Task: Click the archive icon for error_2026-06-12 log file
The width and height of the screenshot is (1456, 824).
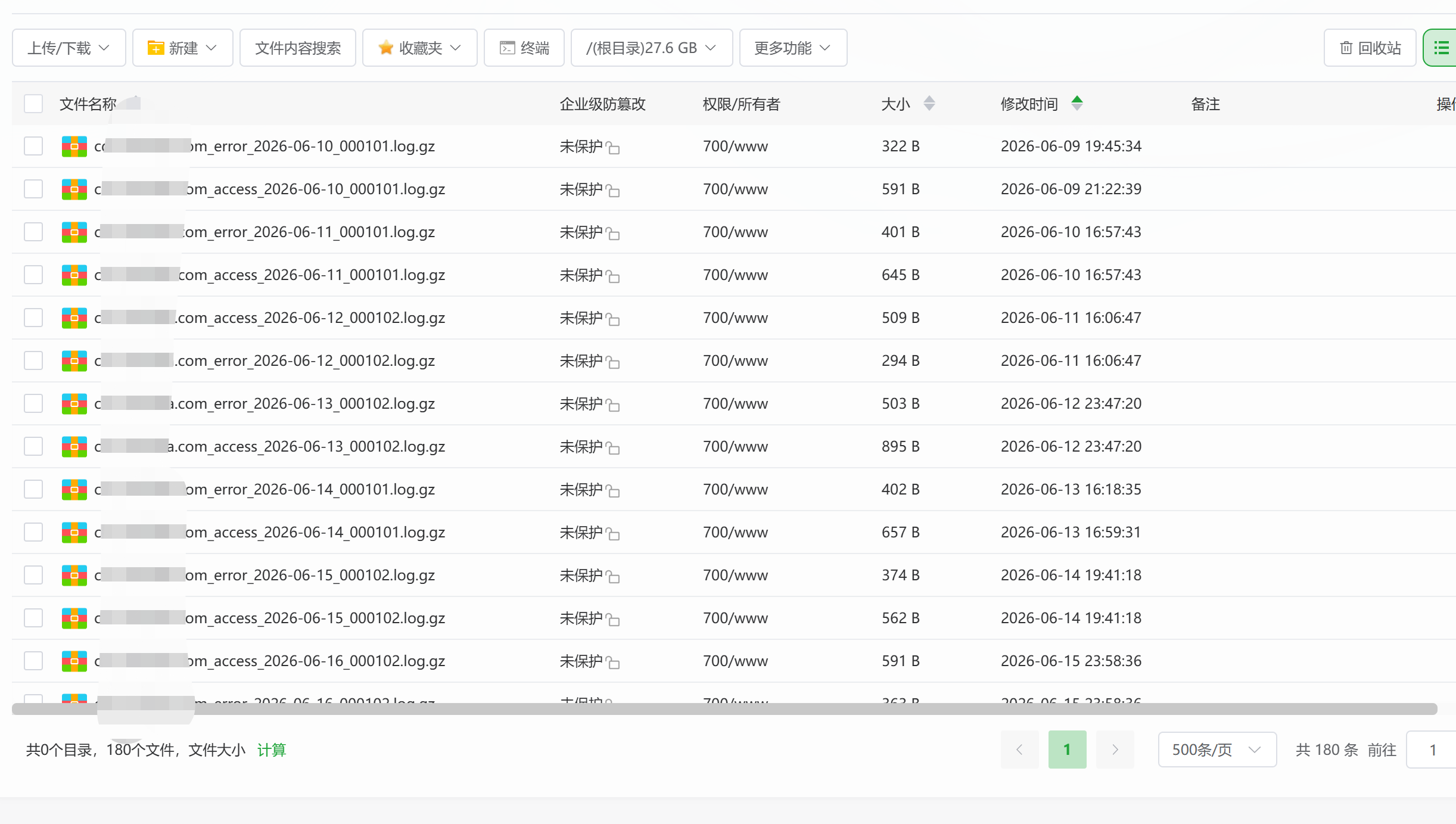Action: coord(74,361)
